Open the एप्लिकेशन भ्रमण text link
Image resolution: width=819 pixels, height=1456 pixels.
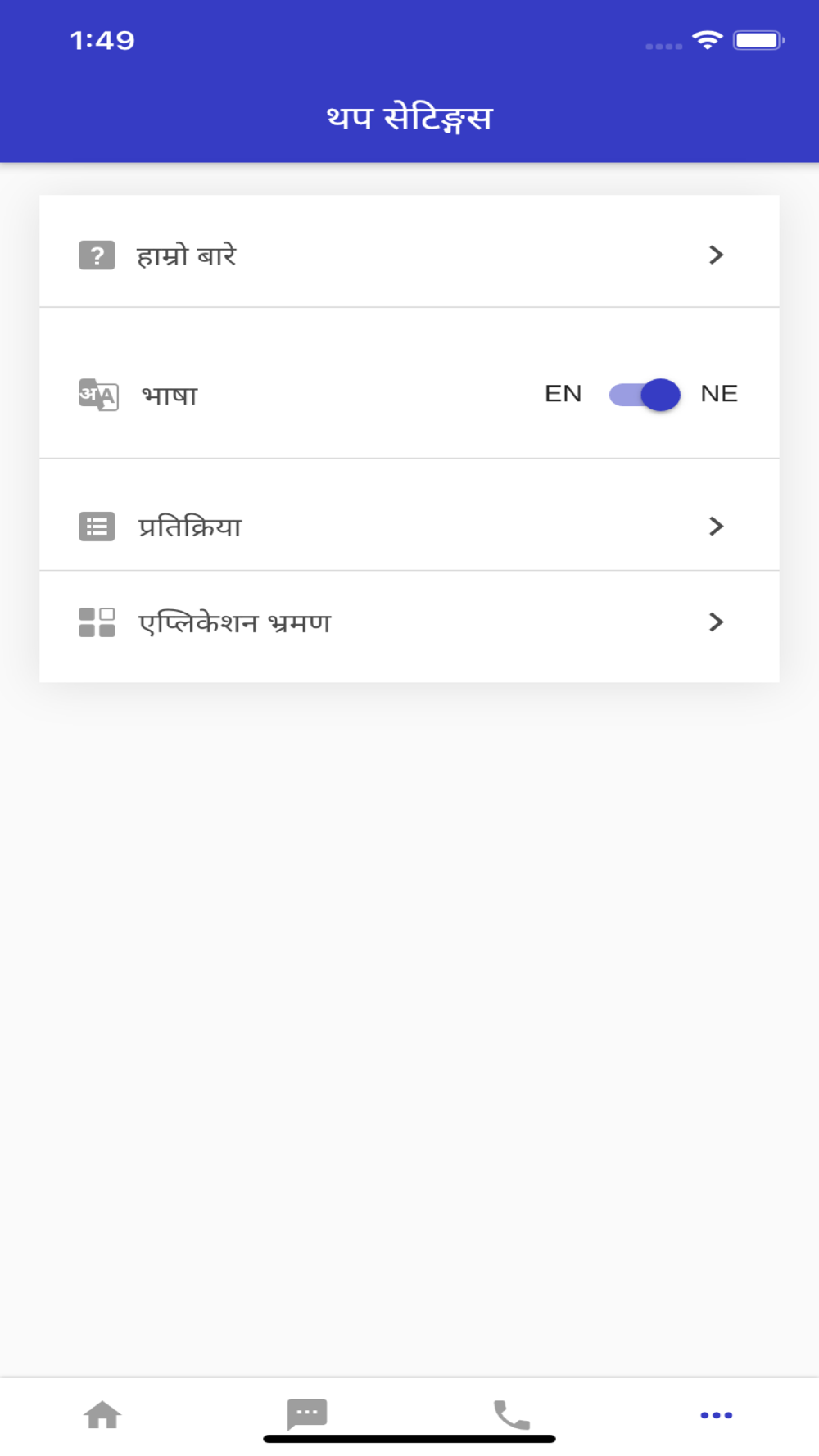tap(235, 623)
